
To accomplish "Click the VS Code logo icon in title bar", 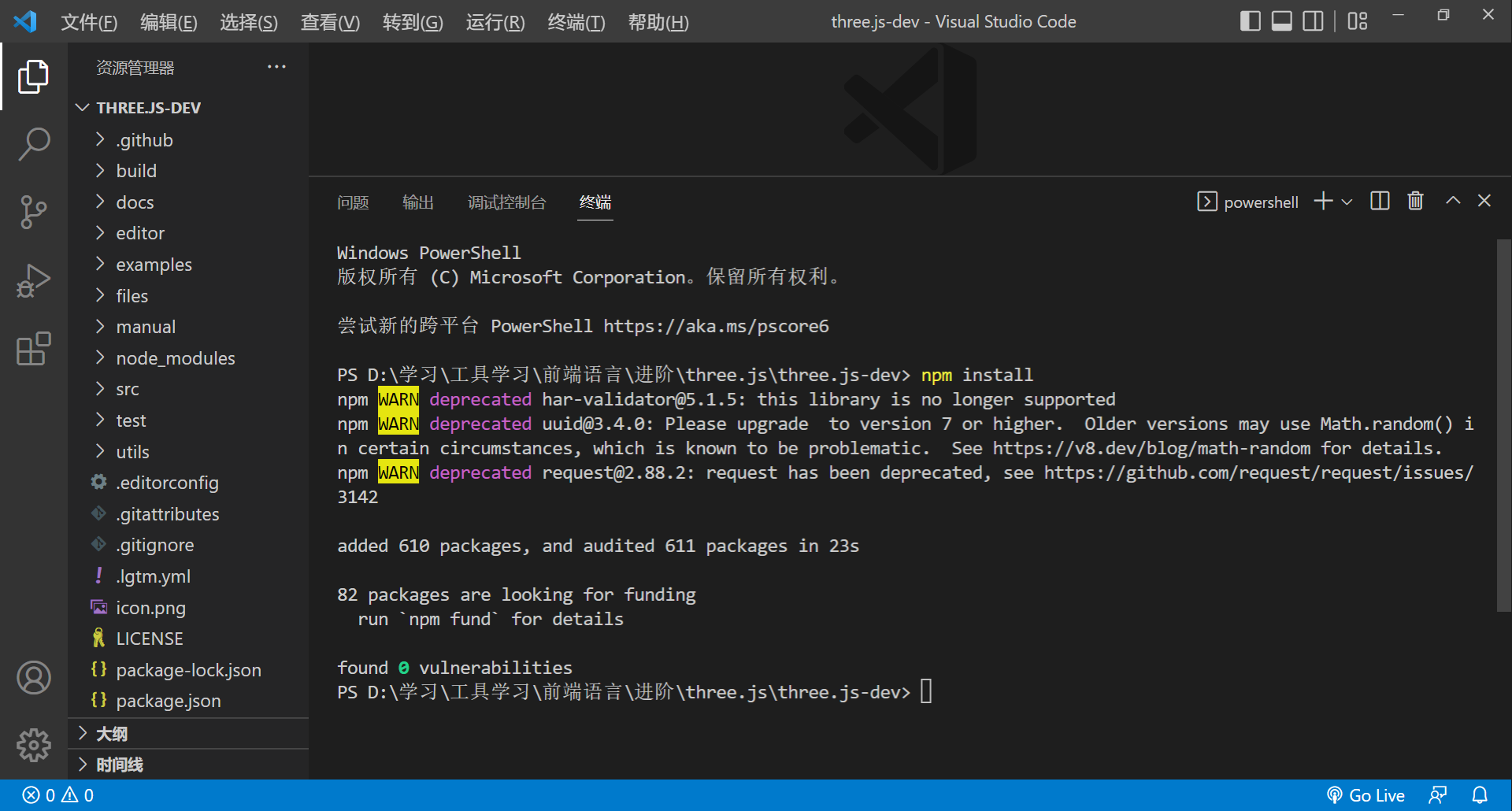I will click(x=25, y=21).
